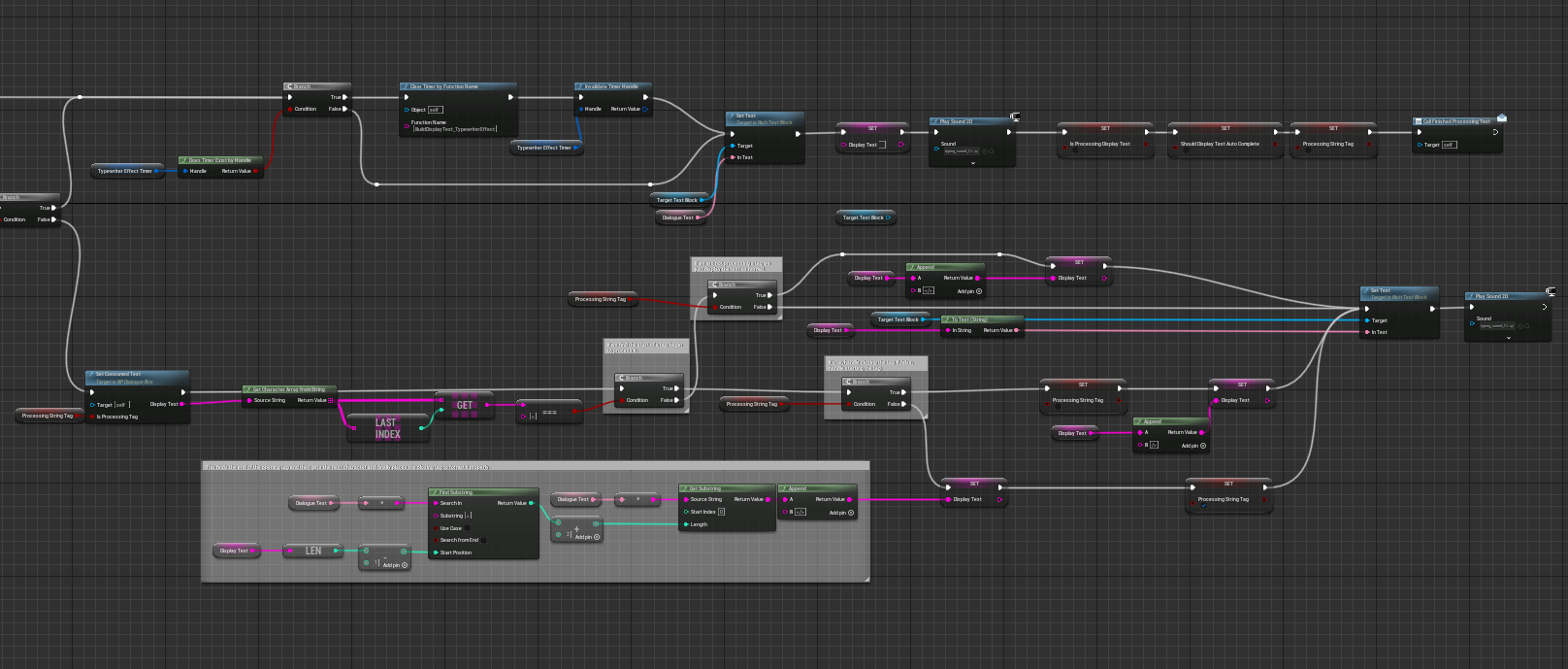
Task: Click empty Display Text field on SET before Play Sound 2D
Action: pyautogui.click(x=882, y=145)
